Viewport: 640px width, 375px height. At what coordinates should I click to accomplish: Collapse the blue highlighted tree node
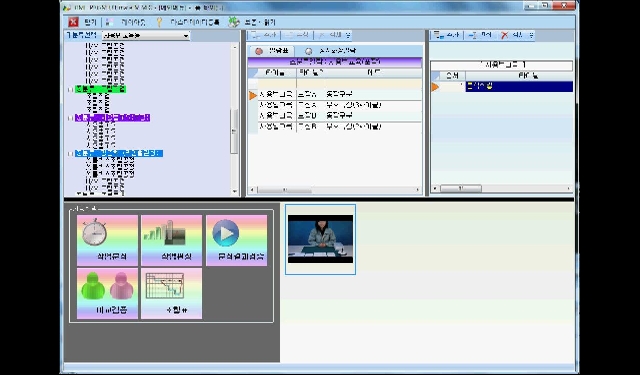point(71,154)
